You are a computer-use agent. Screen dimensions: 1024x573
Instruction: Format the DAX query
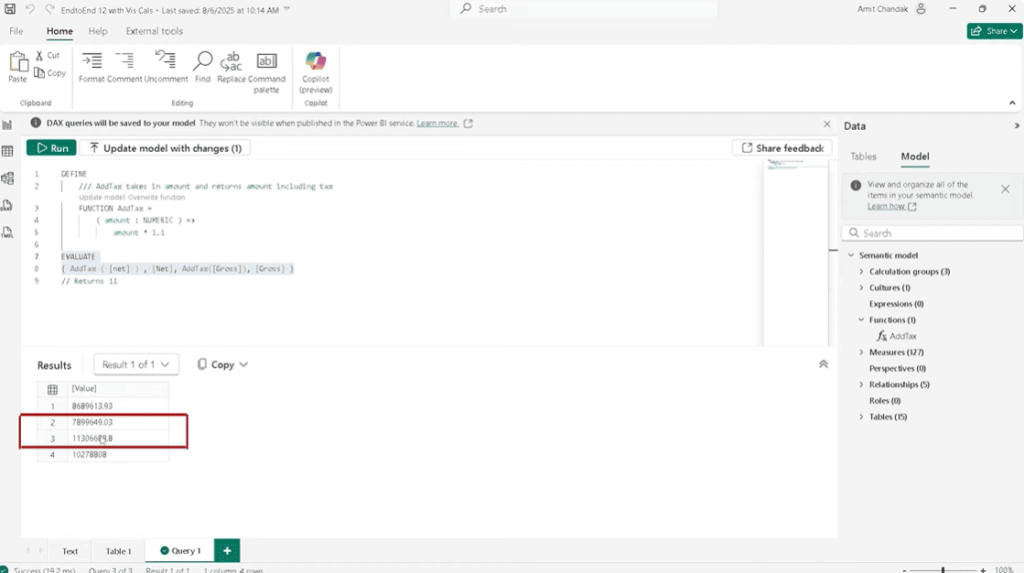pos(91,67)
